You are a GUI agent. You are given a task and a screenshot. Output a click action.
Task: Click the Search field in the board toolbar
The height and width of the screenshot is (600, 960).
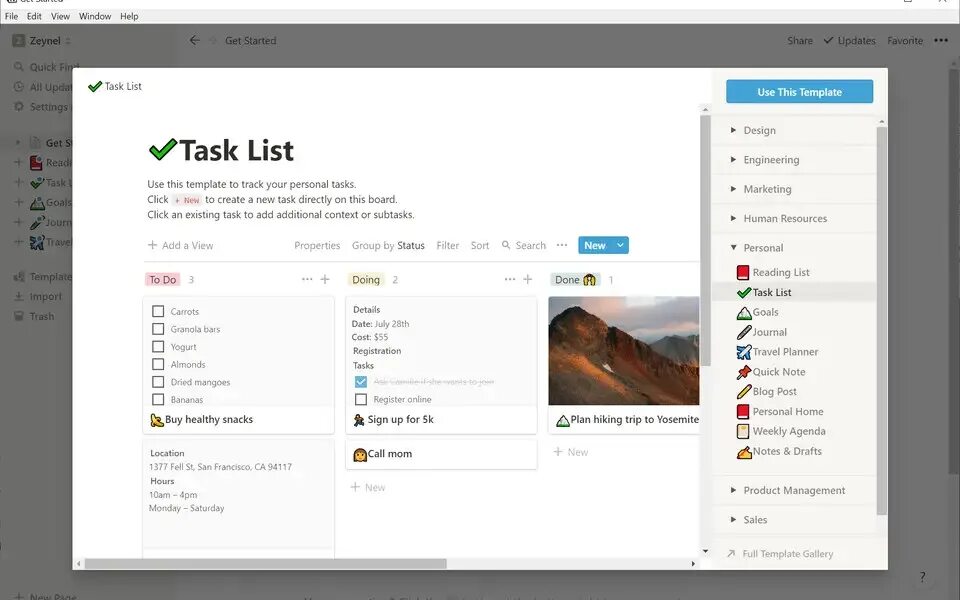tap(524, 245)
